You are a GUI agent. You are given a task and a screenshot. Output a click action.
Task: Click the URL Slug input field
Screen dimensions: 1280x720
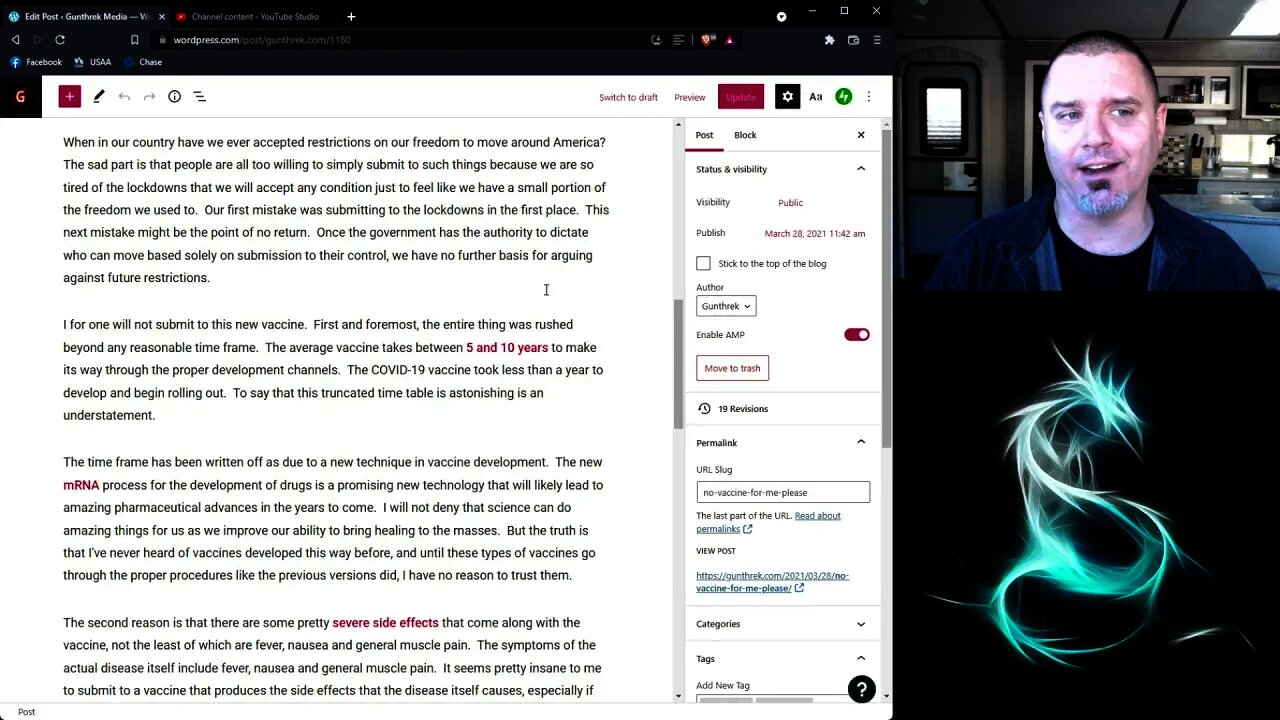[783, 492]
